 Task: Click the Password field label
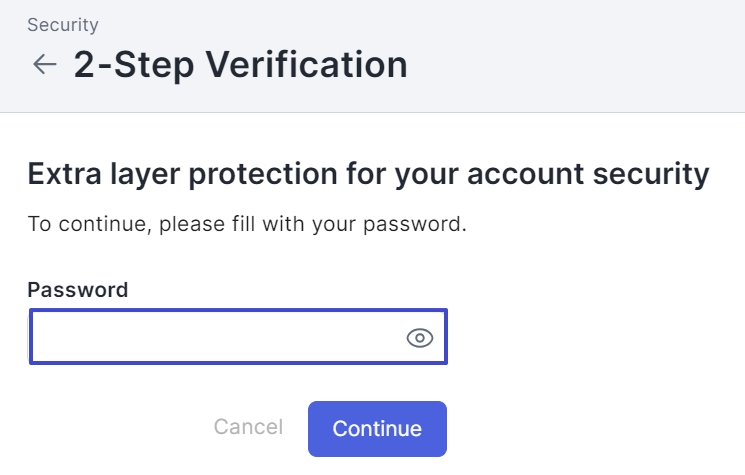pos(78,290)
